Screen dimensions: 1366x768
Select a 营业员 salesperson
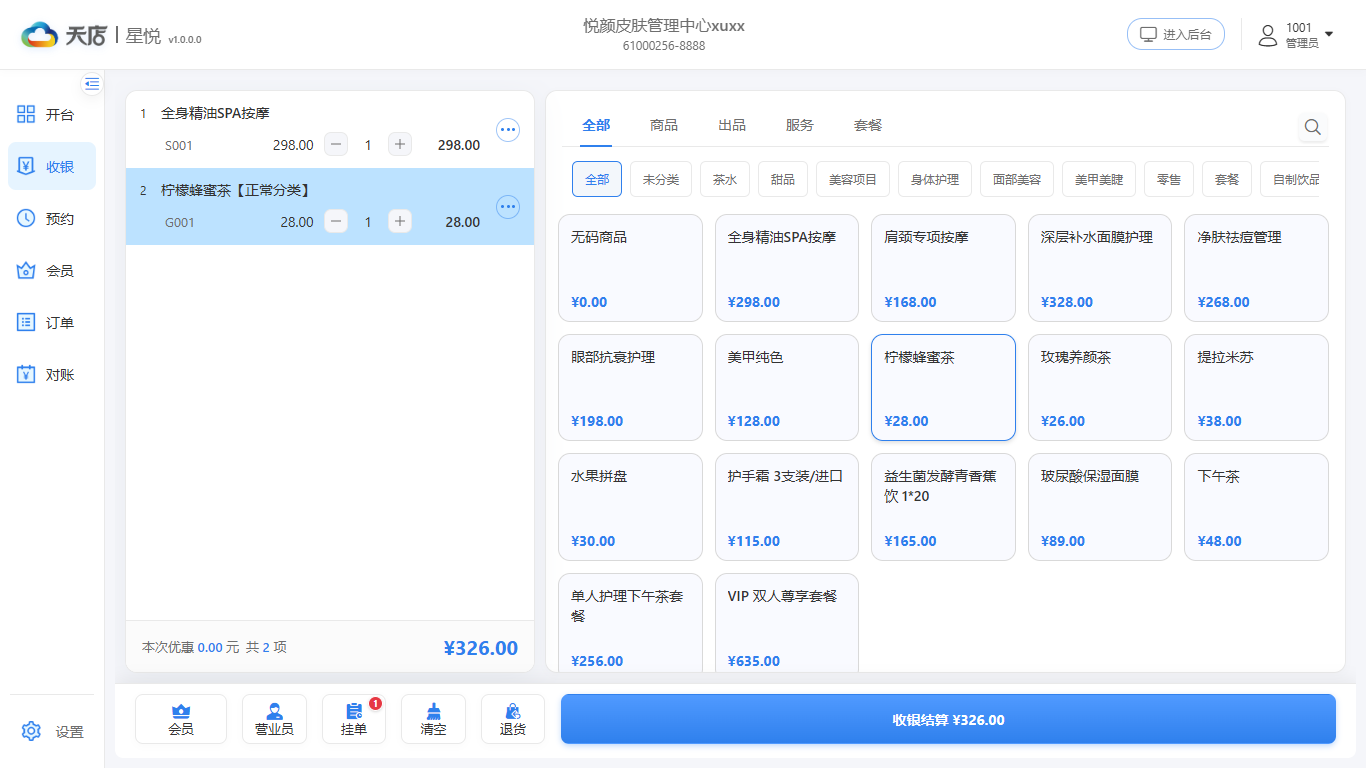pyautogui.click(x=274, y=719)
